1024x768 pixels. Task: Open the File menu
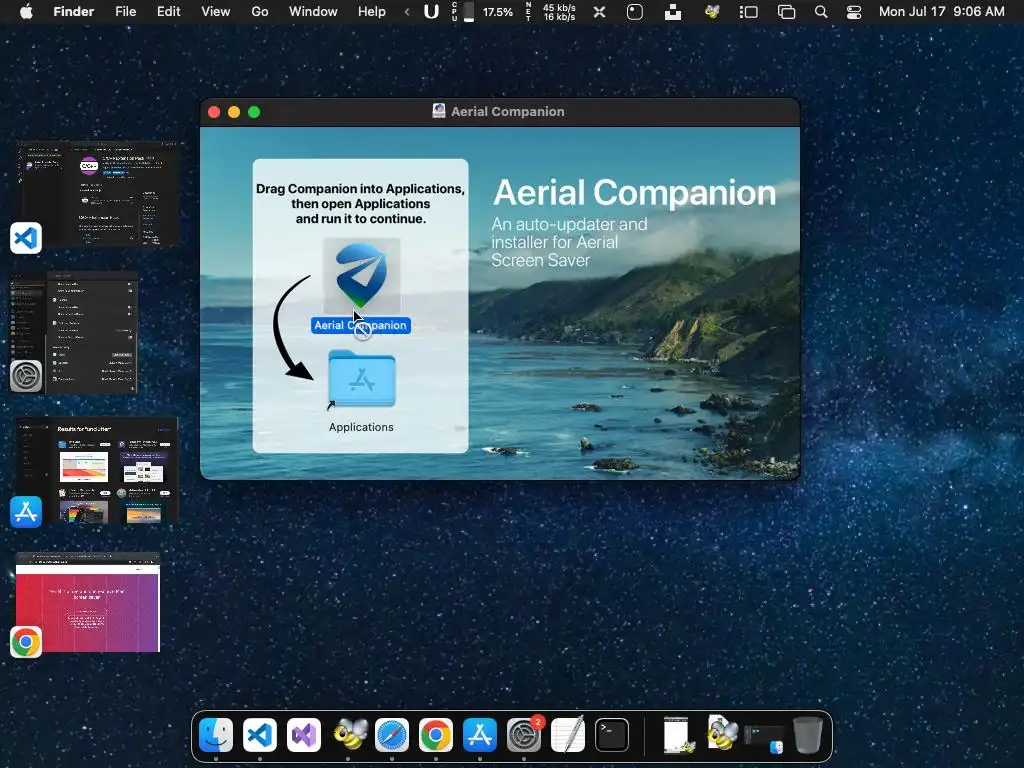[x=125, y=12]
